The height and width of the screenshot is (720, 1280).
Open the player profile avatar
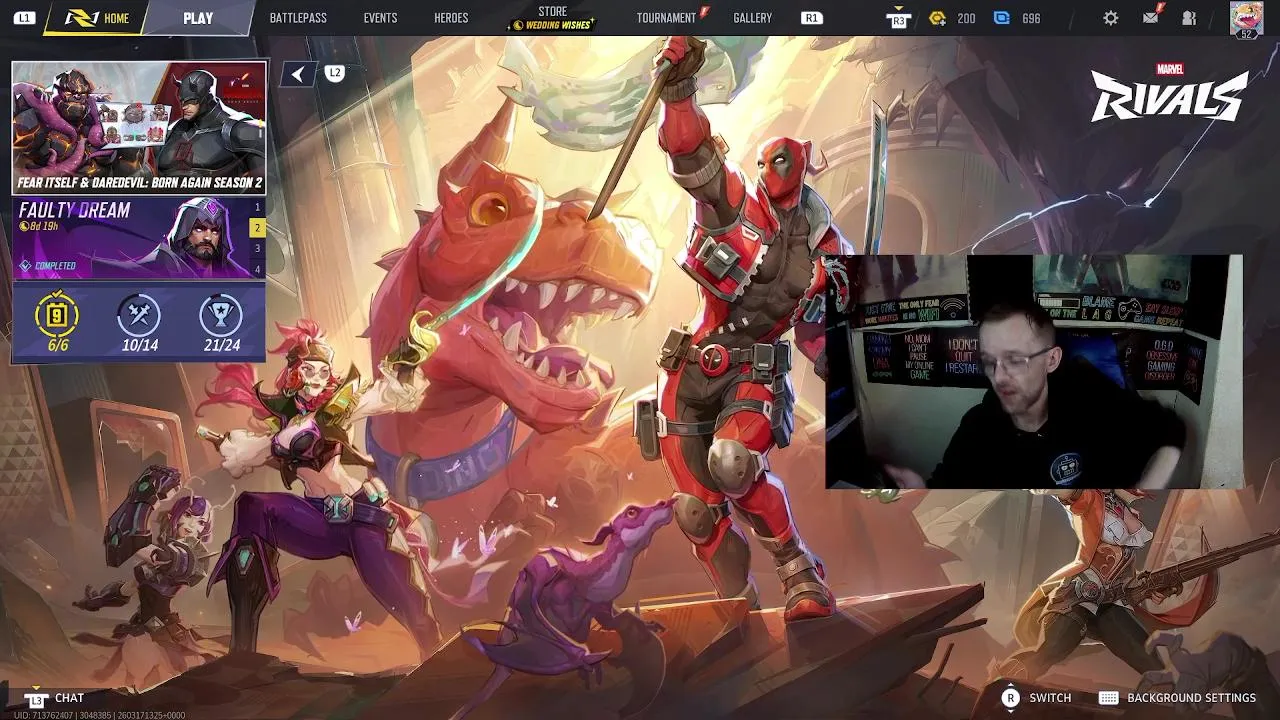point(1246,17)
